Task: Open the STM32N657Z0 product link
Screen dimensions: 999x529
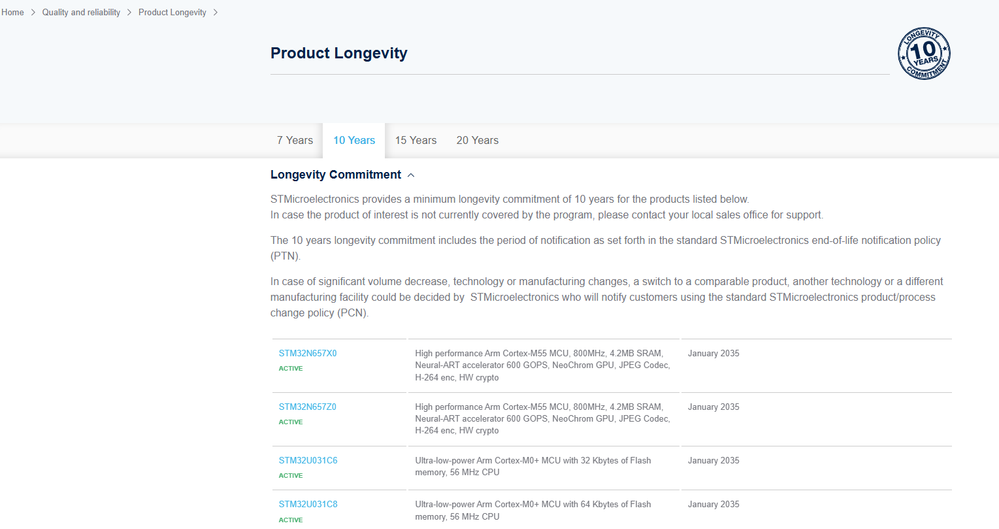Action: (x=308, y=408)
